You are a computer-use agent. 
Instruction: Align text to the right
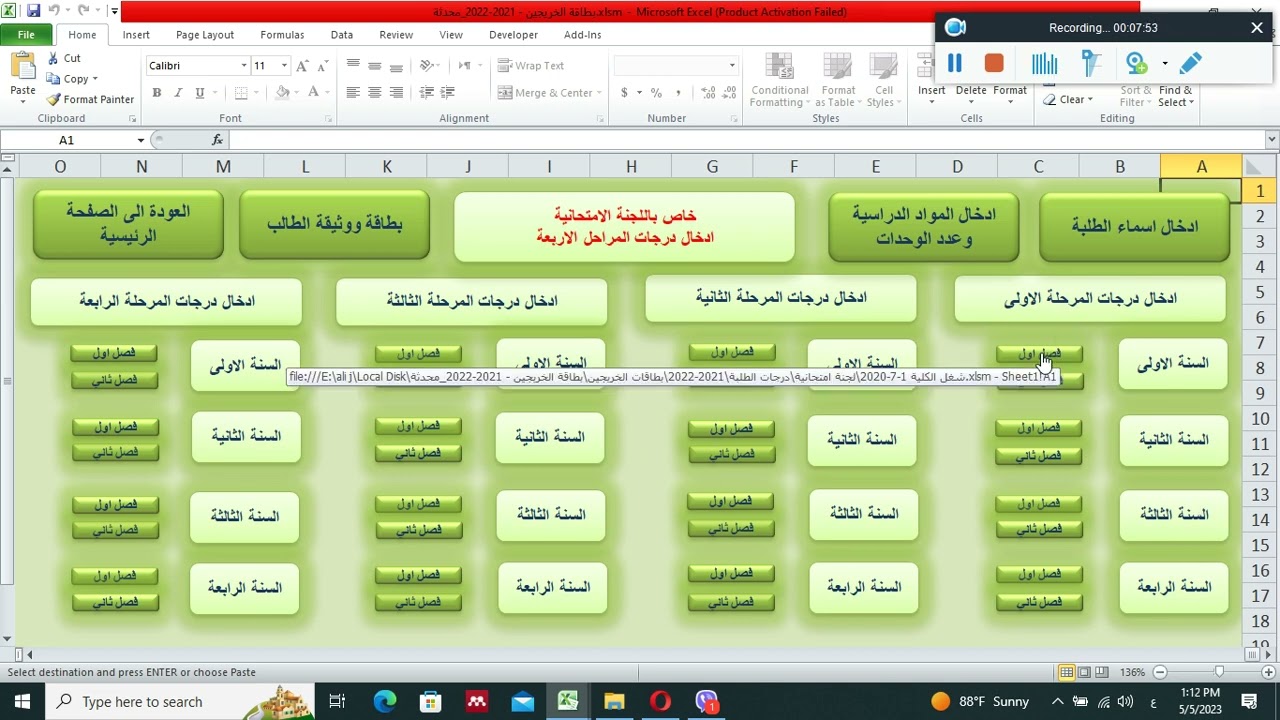(x=397, y=92)
